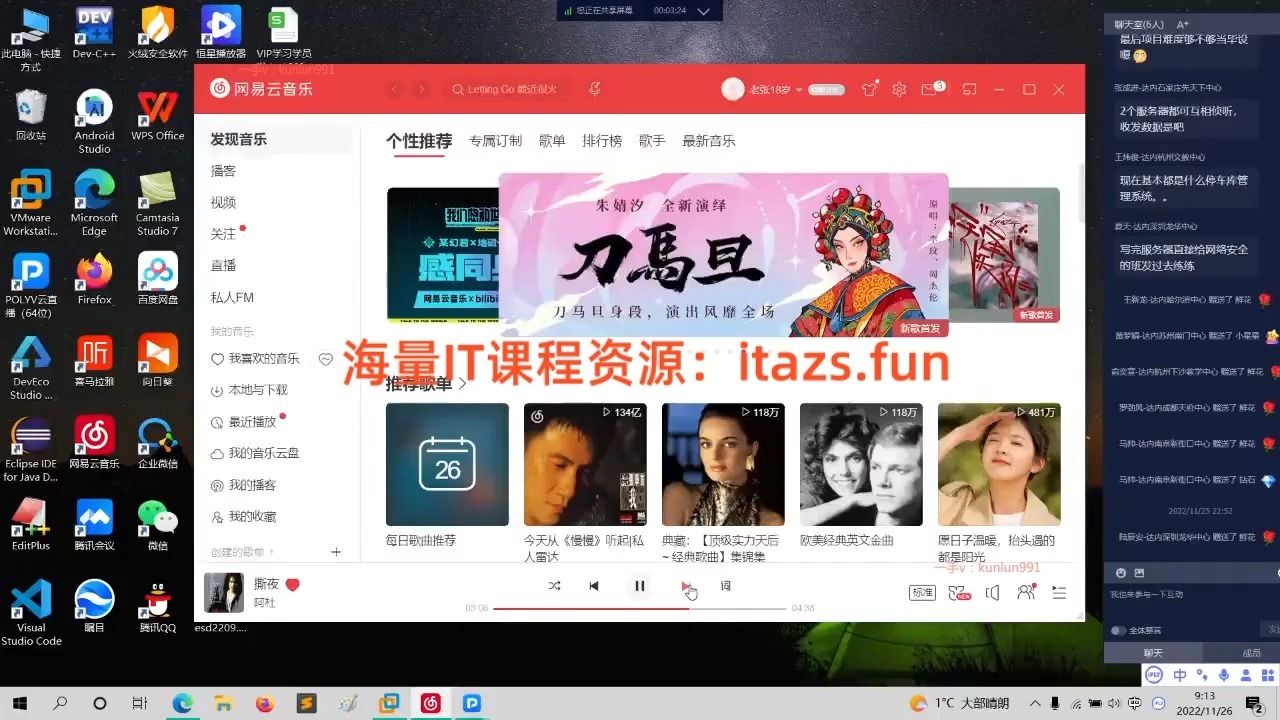Open the 今天从《慢慢》听起 playlist cover

585,464
